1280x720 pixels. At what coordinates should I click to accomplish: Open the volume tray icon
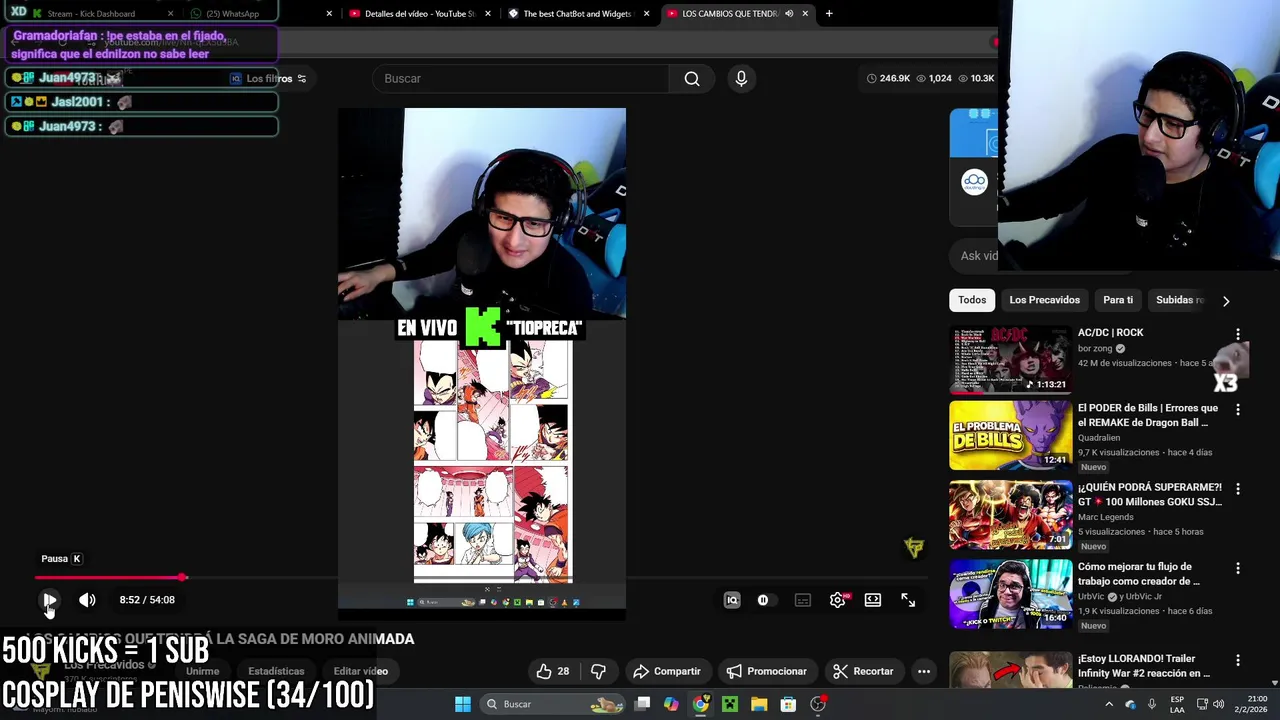pyautogui.click(x=1219, y=704)
